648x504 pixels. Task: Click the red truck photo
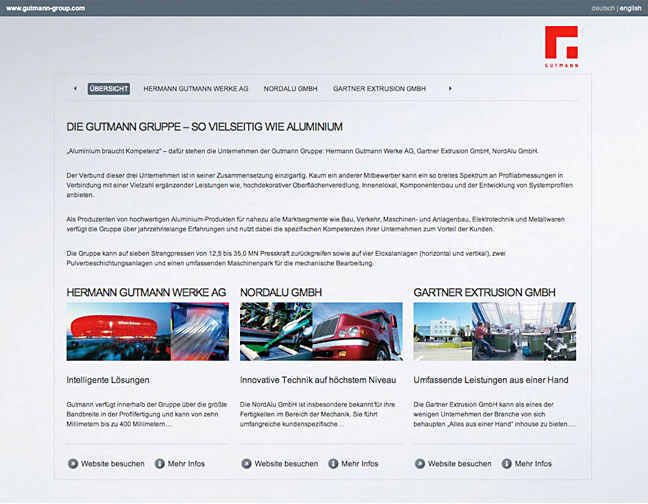point(357,331)
